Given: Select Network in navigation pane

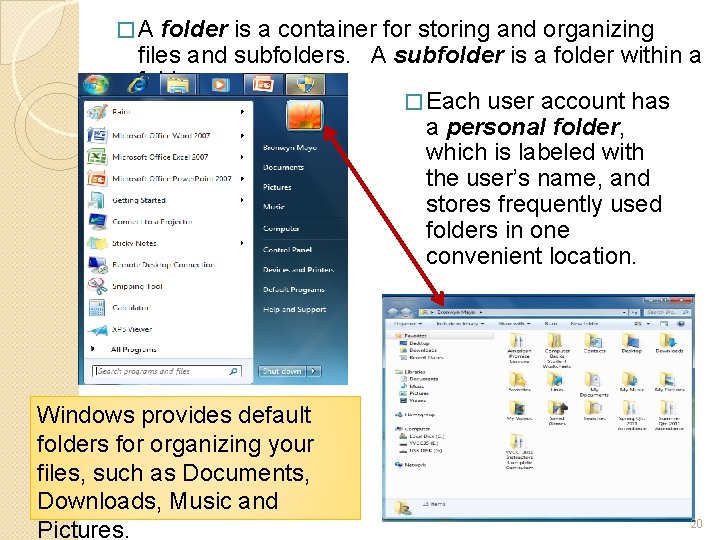Looking at the screenshot, I should 411,465.
